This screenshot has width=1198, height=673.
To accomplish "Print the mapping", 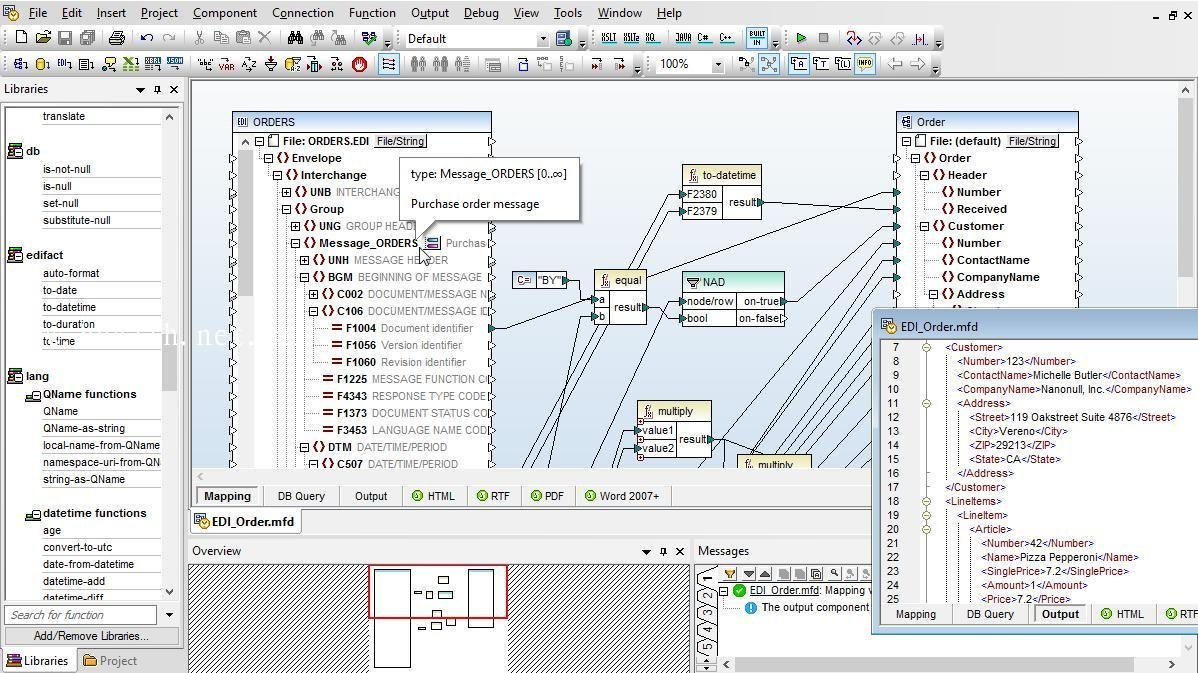I will [116, 37].
